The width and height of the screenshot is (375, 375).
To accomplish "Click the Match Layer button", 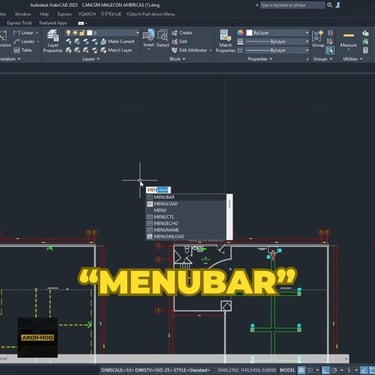I will click(x=116, y=50).
